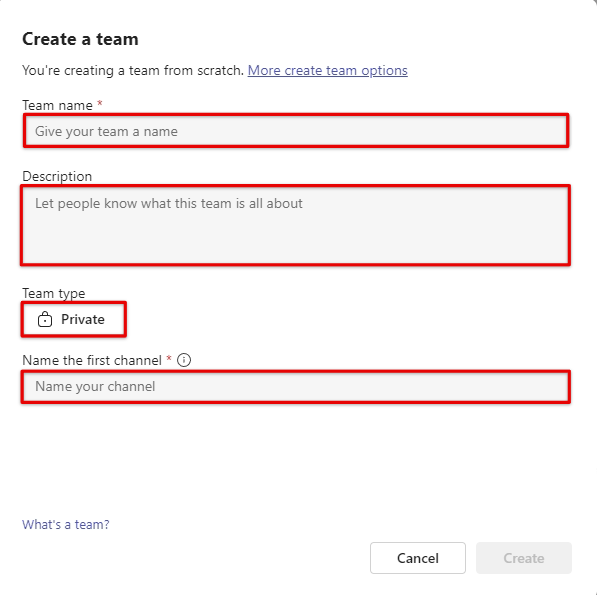This screenshot has width=597, height=595.
Task: Click the Team name field label
Action: click(x=57, y=105)
